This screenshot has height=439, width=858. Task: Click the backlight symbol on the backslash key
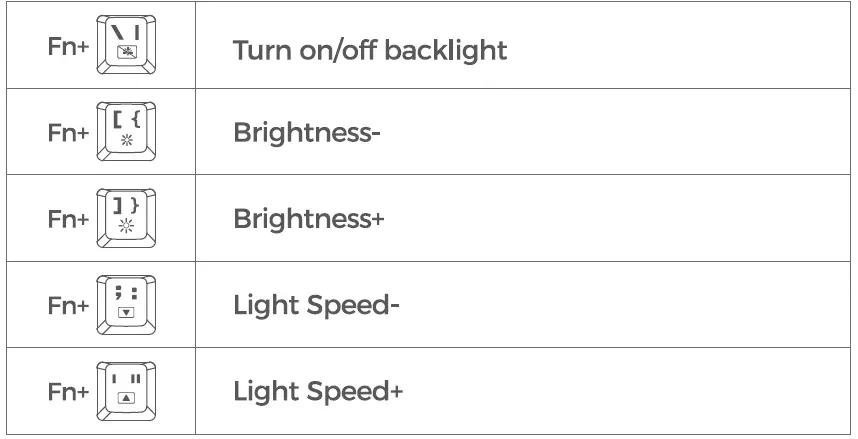(x=126, y=56)
